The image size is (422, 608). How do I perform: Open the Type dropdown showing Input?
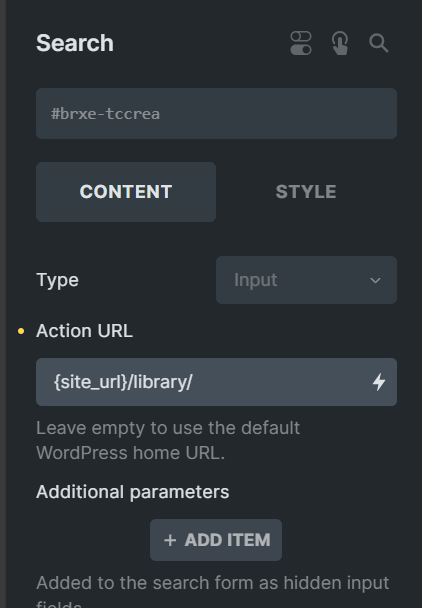pyautogui.click(x=306, y=280)
